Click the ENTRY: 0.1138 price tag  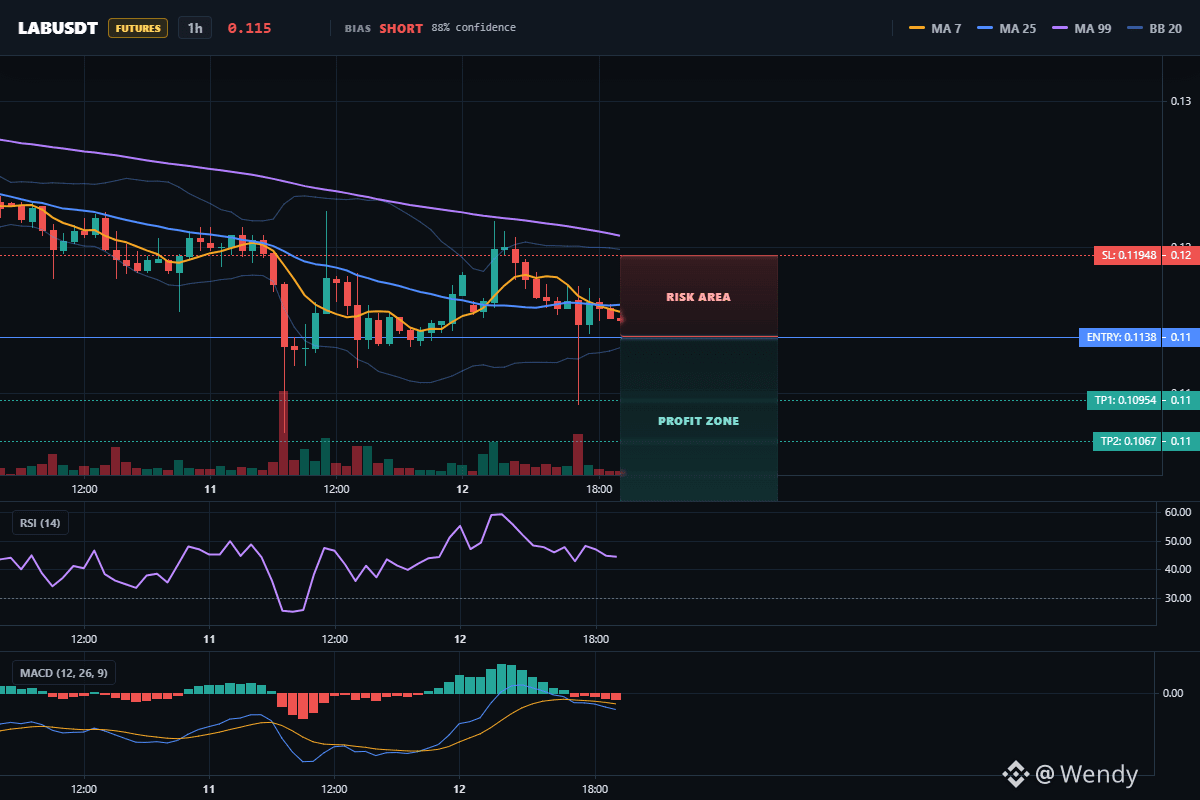1122,338
